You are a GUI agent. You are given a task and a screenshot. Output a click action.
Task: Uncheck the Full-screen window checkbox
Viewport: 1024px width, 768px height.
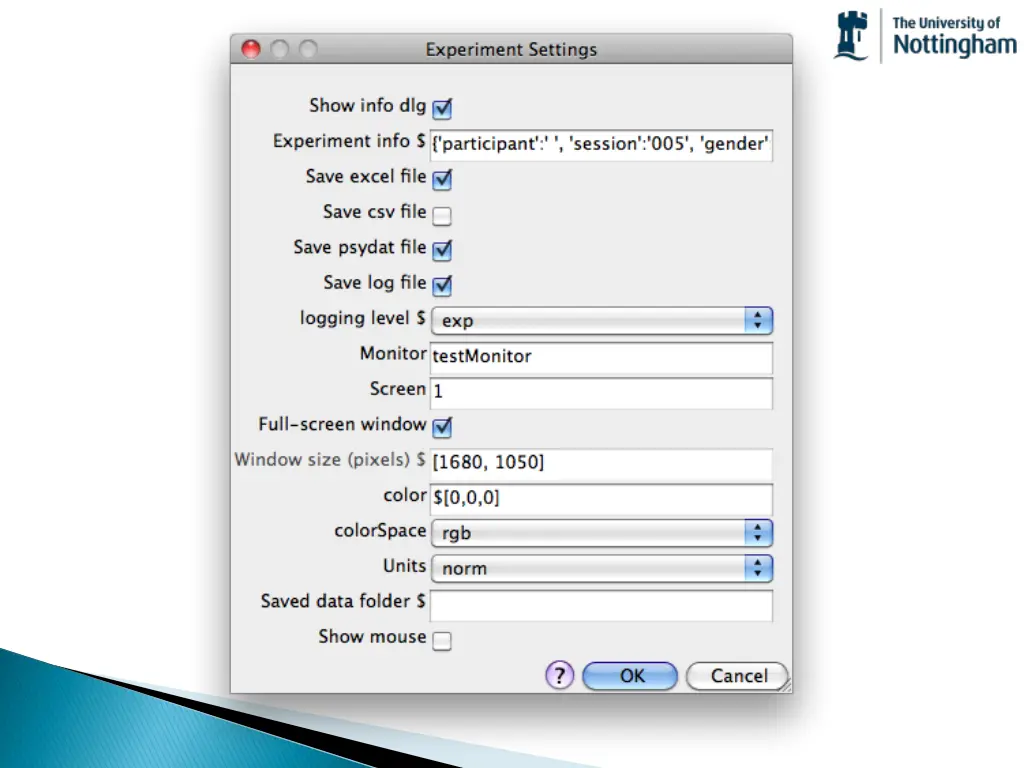(442, 426)
